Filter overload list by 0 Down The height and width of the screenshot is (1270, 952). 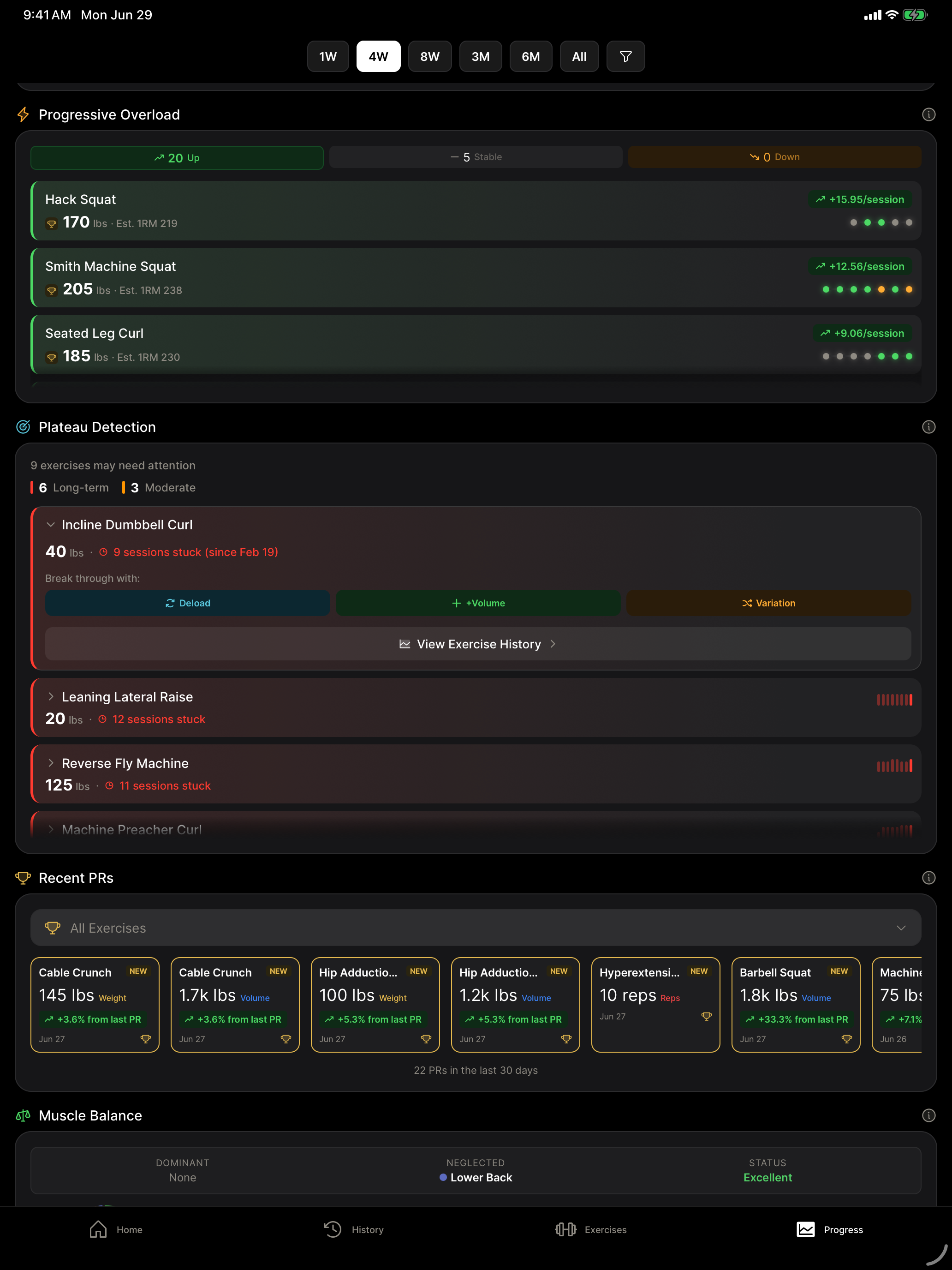click(x=775, y=157)
